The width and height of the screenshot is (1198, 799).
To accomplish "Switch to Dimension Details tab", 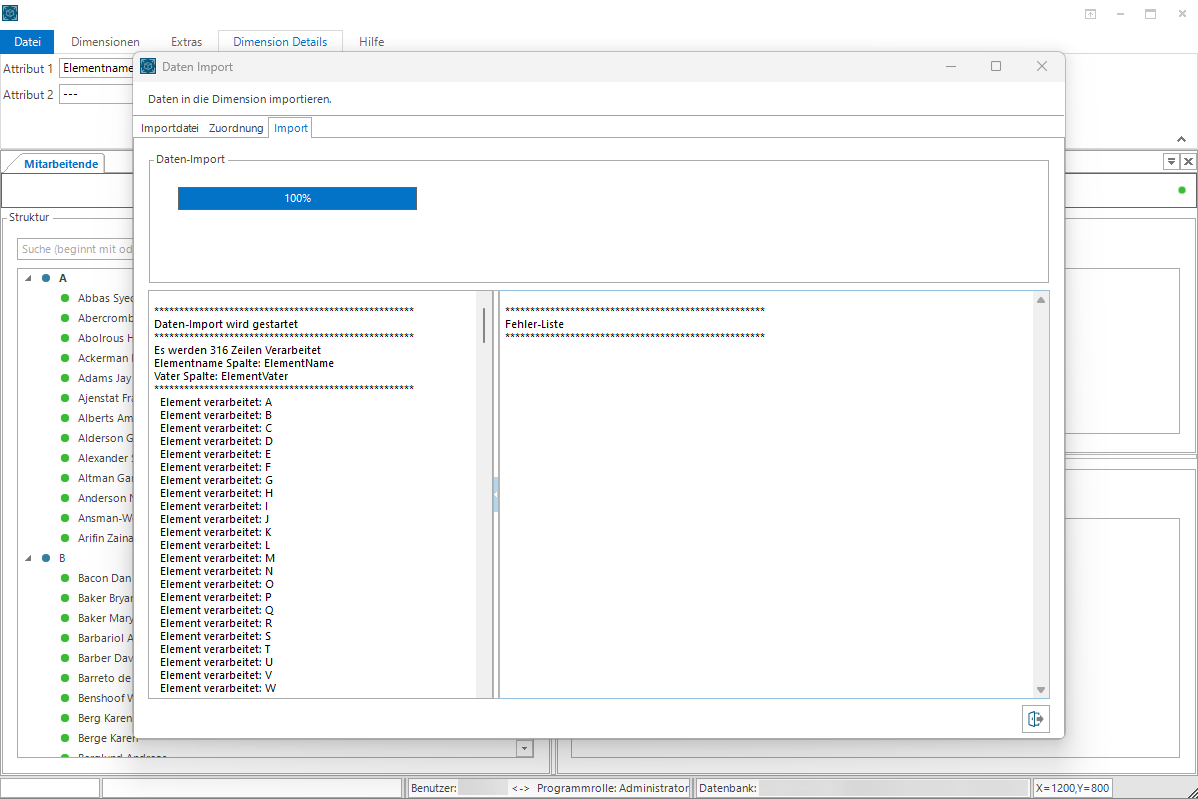I will pos(280,42).
